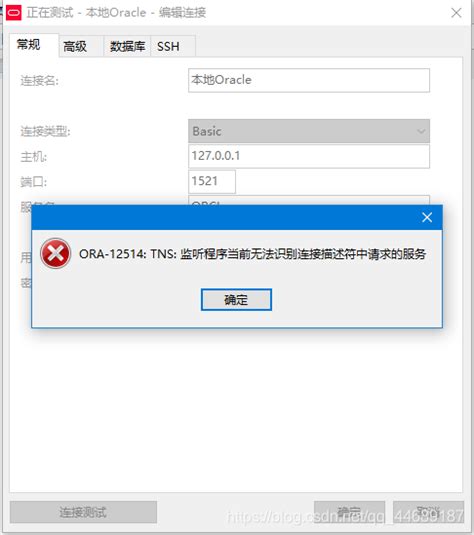Screen dimensions: 474x535
Task: Click the blue title bar of error dialog
Action: [225, 217]
